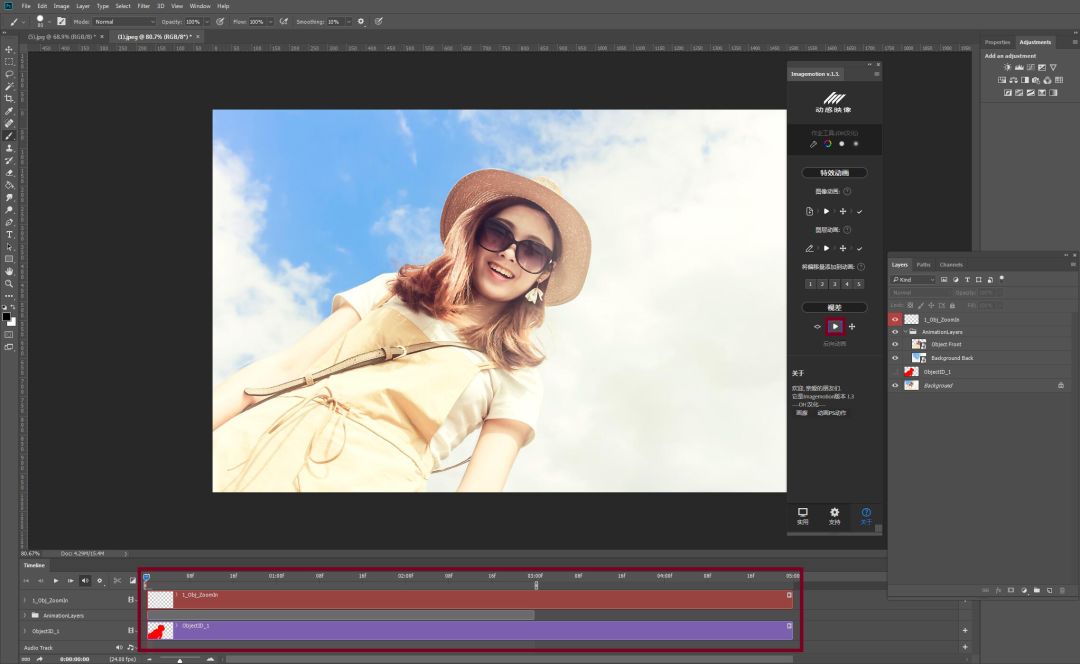Select the Move tool
1080x664 pixels.
point(9,49)
